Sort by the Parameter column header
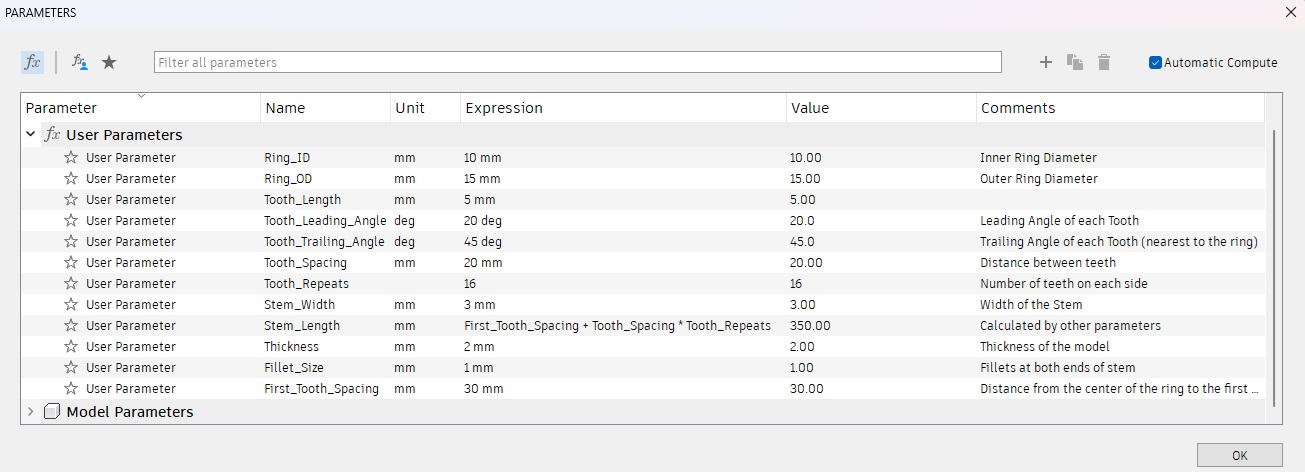Viewport: 1305px width, 472px height. (141, 108)
